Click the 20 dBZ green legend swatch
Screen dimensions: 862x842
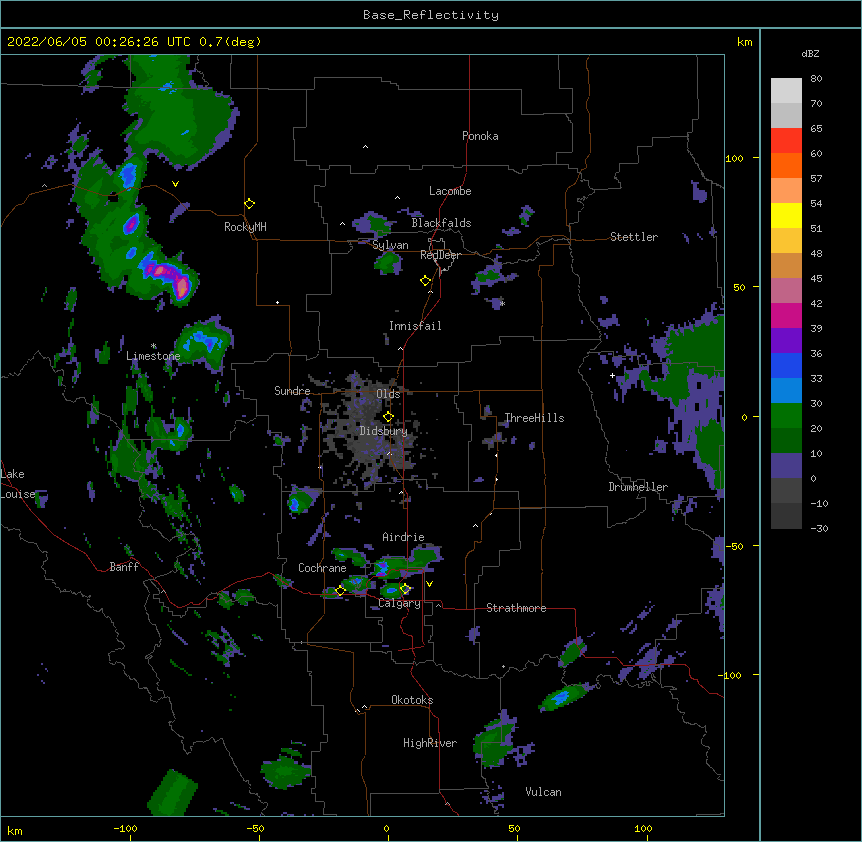786,416
